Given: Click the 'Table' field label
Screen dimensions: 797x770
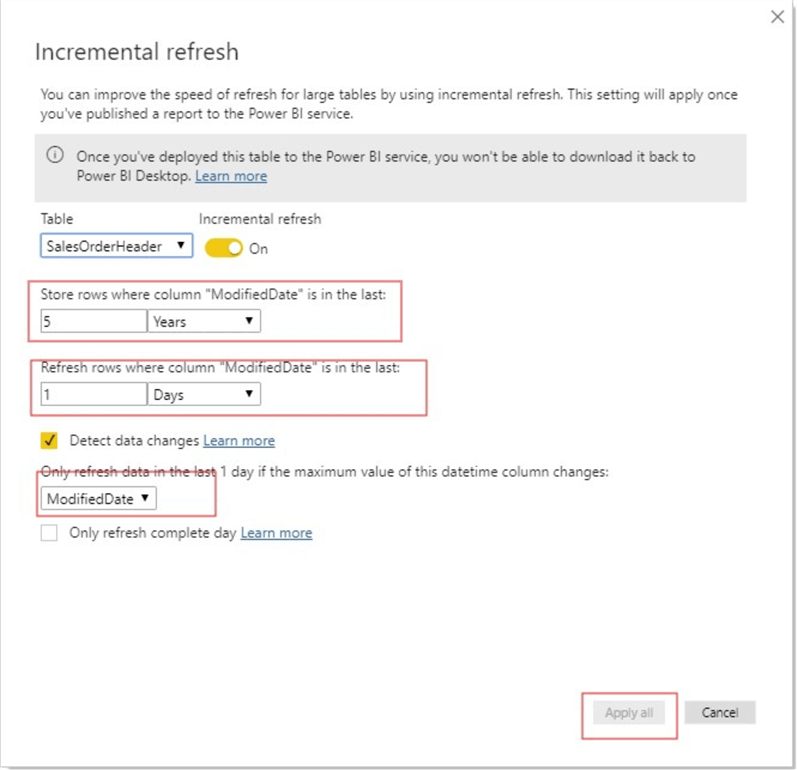Looking at the screenshot, I should tap(57, 219).
